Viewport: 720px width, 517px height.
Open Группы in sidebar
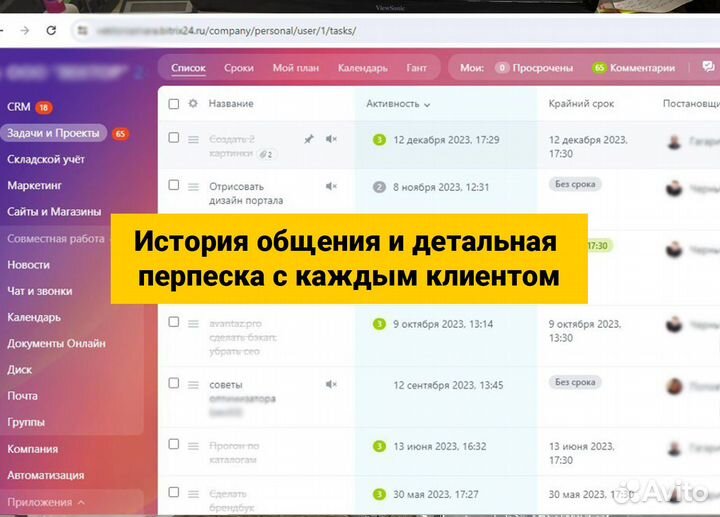pos(26,422)
